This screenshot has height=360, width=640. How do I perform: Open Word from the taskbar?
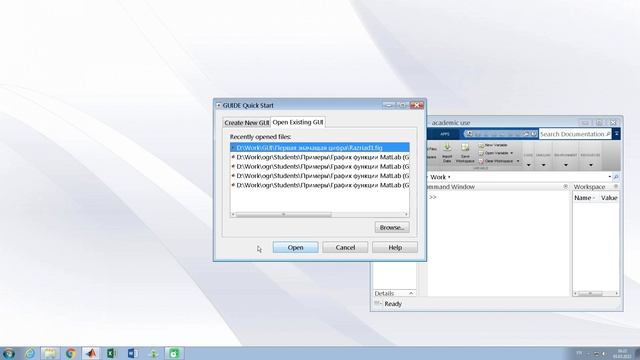[x=132, y=353]
